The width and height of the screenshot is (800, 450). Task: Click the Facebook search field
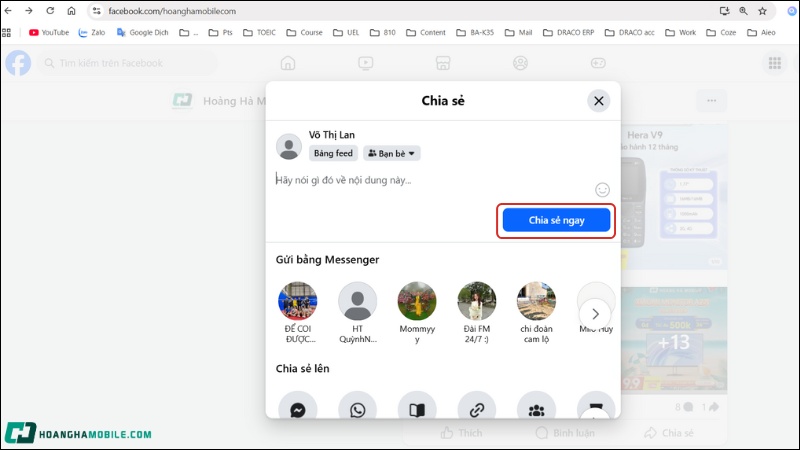click(x=128, y=63)
